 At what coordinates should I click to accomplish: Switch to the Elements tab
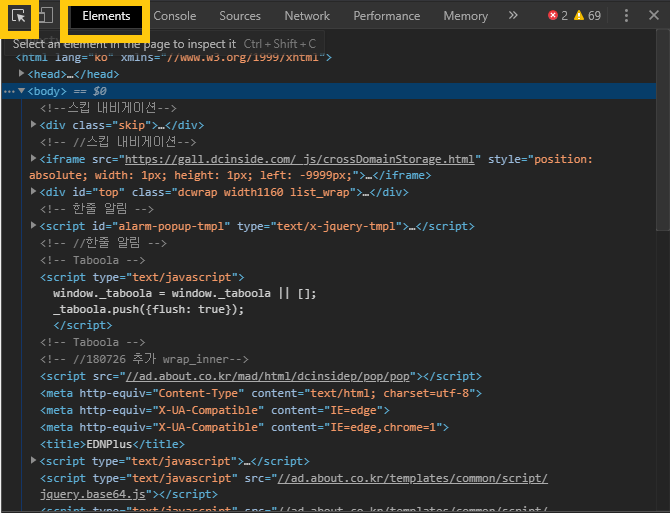pos(106,16)
